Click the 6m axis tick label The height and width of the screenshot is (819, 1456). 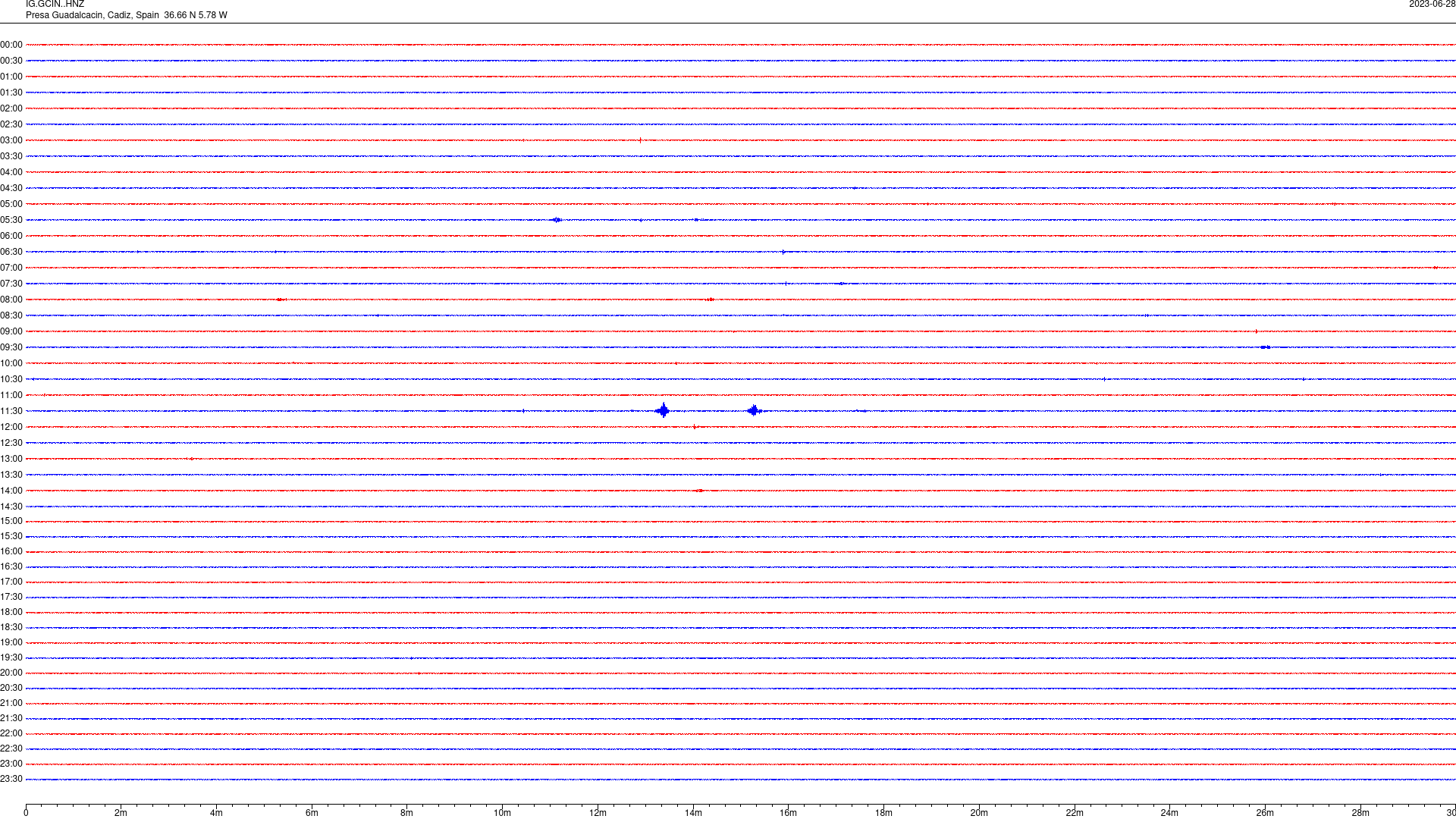coord(312,813)
